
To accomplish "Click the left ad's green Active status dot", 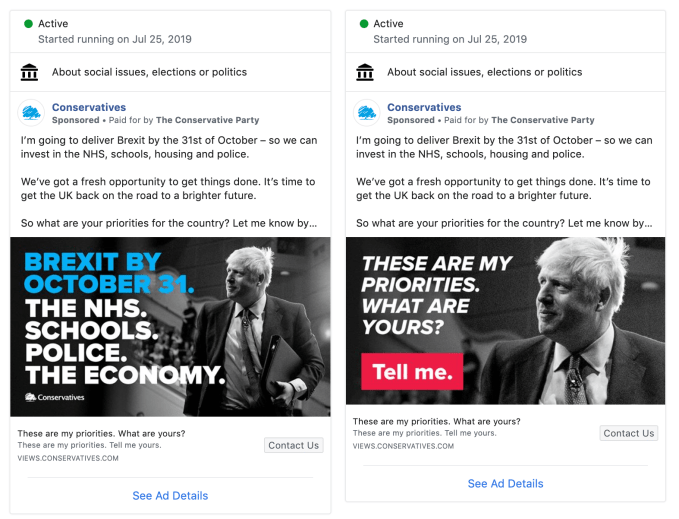I will tap(28, 24).
